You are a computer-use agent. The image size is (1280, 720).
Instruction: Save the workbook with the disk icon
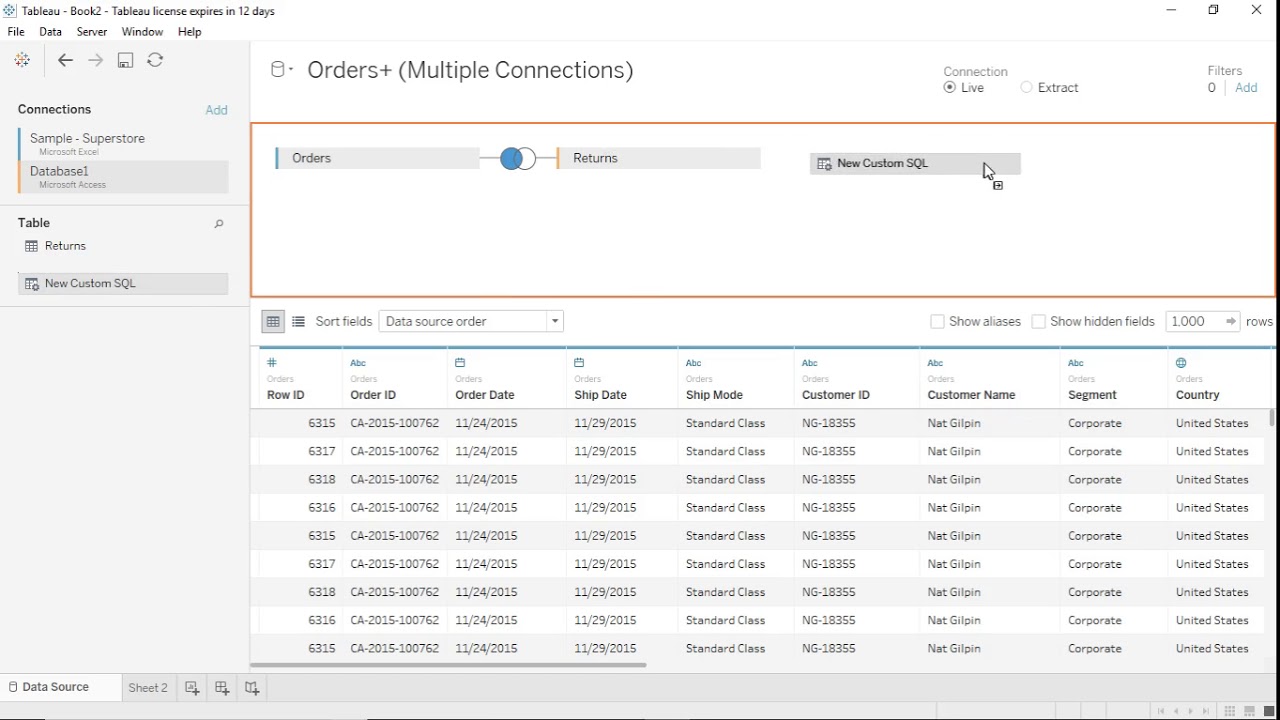125,61
